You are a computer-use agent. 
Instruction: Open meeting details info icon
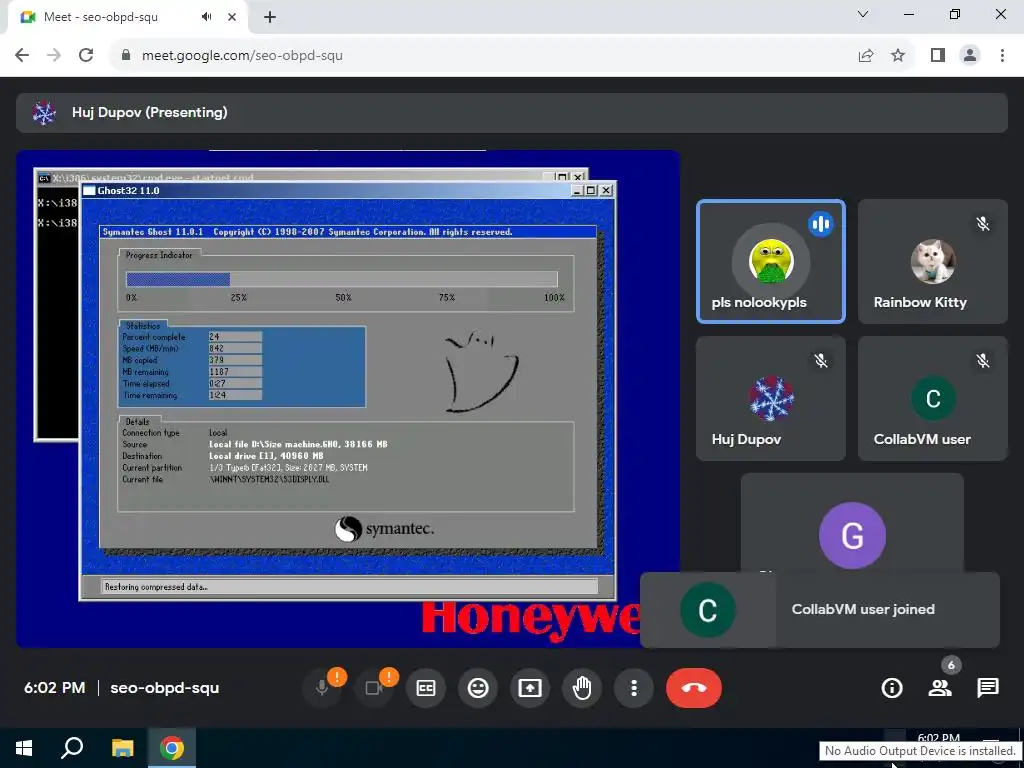tap(891, 688)
